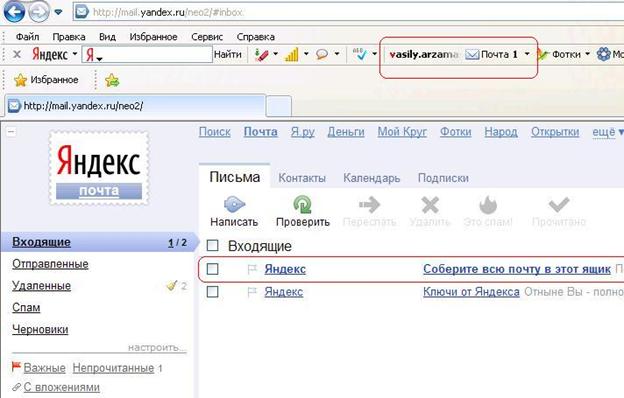The image size is (624, 398).
Task: Switch to the Подписки tab
Action: point(443,178)
